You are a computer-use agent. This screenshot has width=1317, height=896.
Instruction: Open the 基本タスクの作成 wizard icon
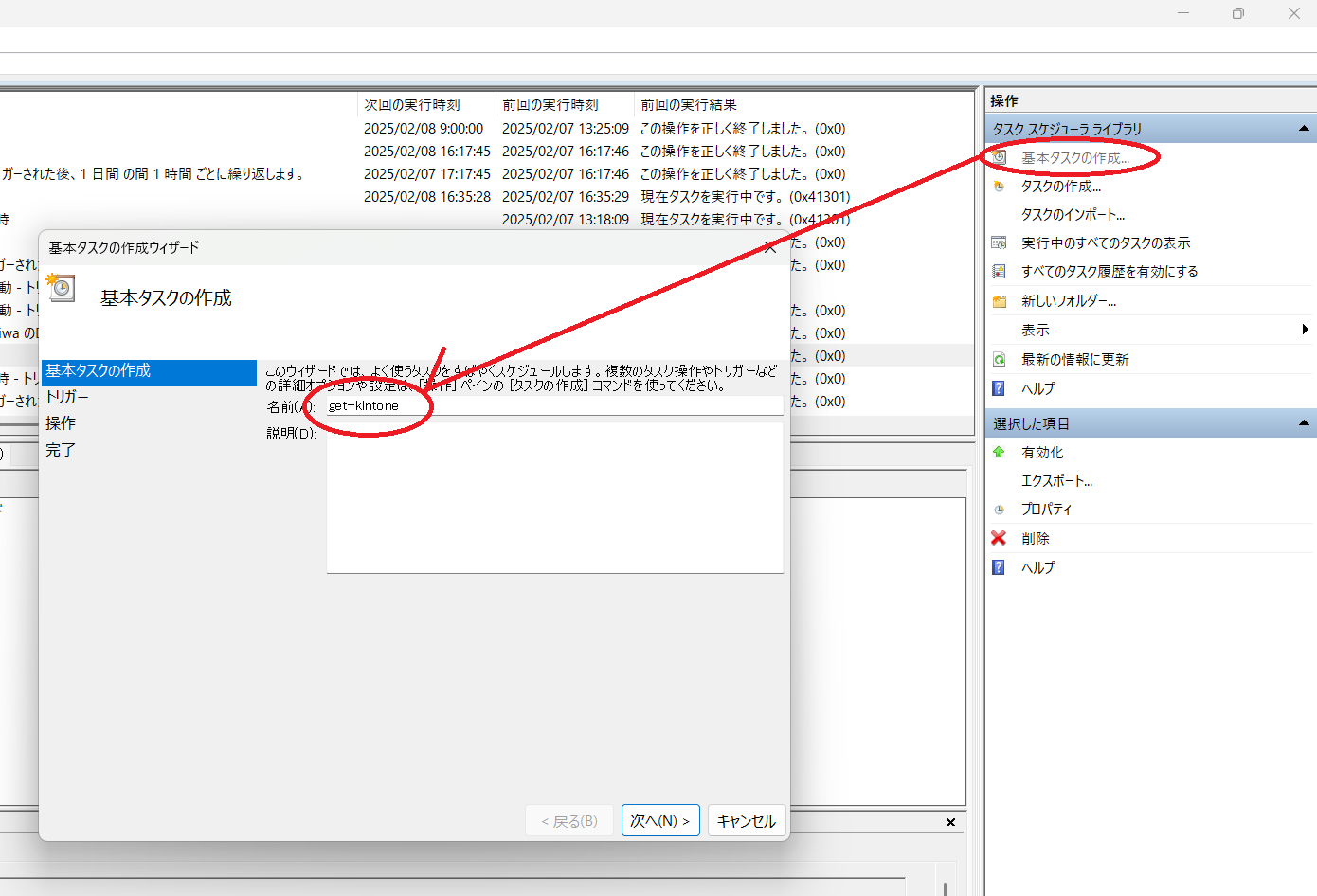[x=1000, y=157]
